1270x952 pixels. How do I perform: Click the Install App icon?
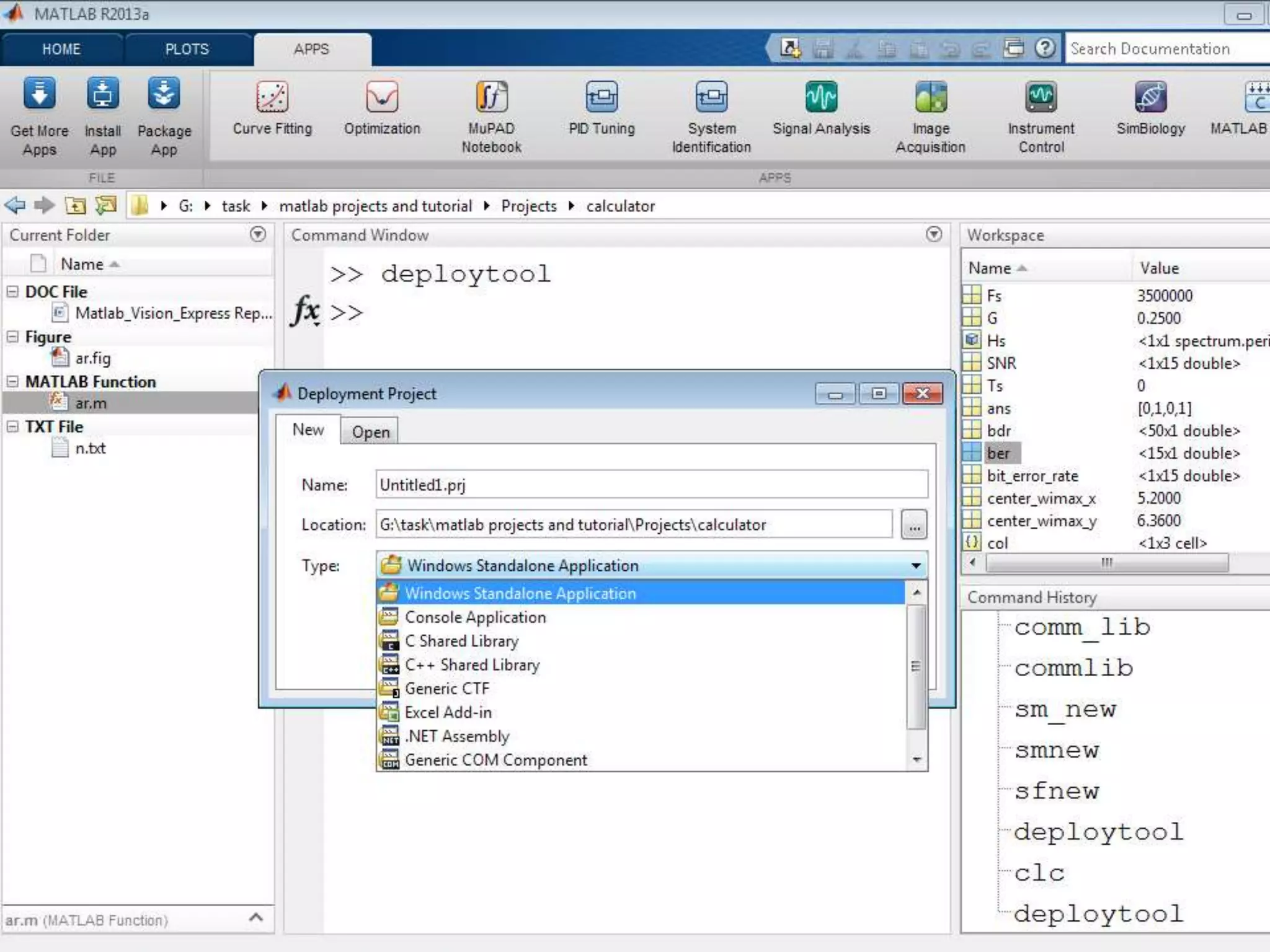click(x=102, y=117)
